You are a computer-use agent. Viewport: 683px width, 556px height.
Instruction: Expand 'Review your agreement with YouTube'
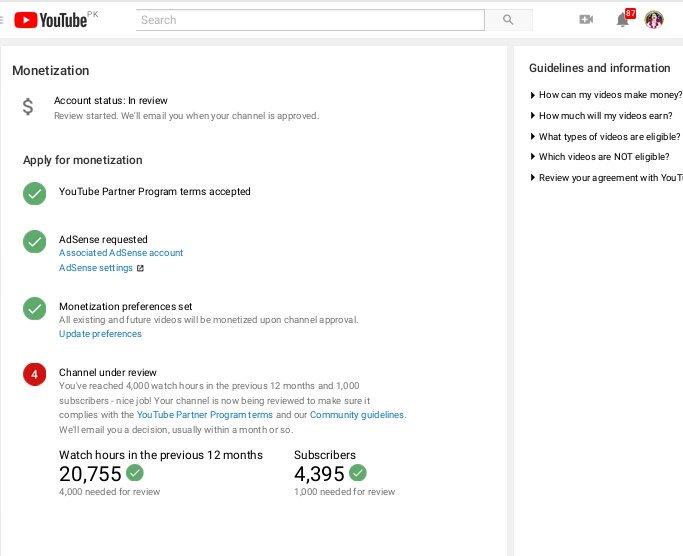[x=606, y=178]
